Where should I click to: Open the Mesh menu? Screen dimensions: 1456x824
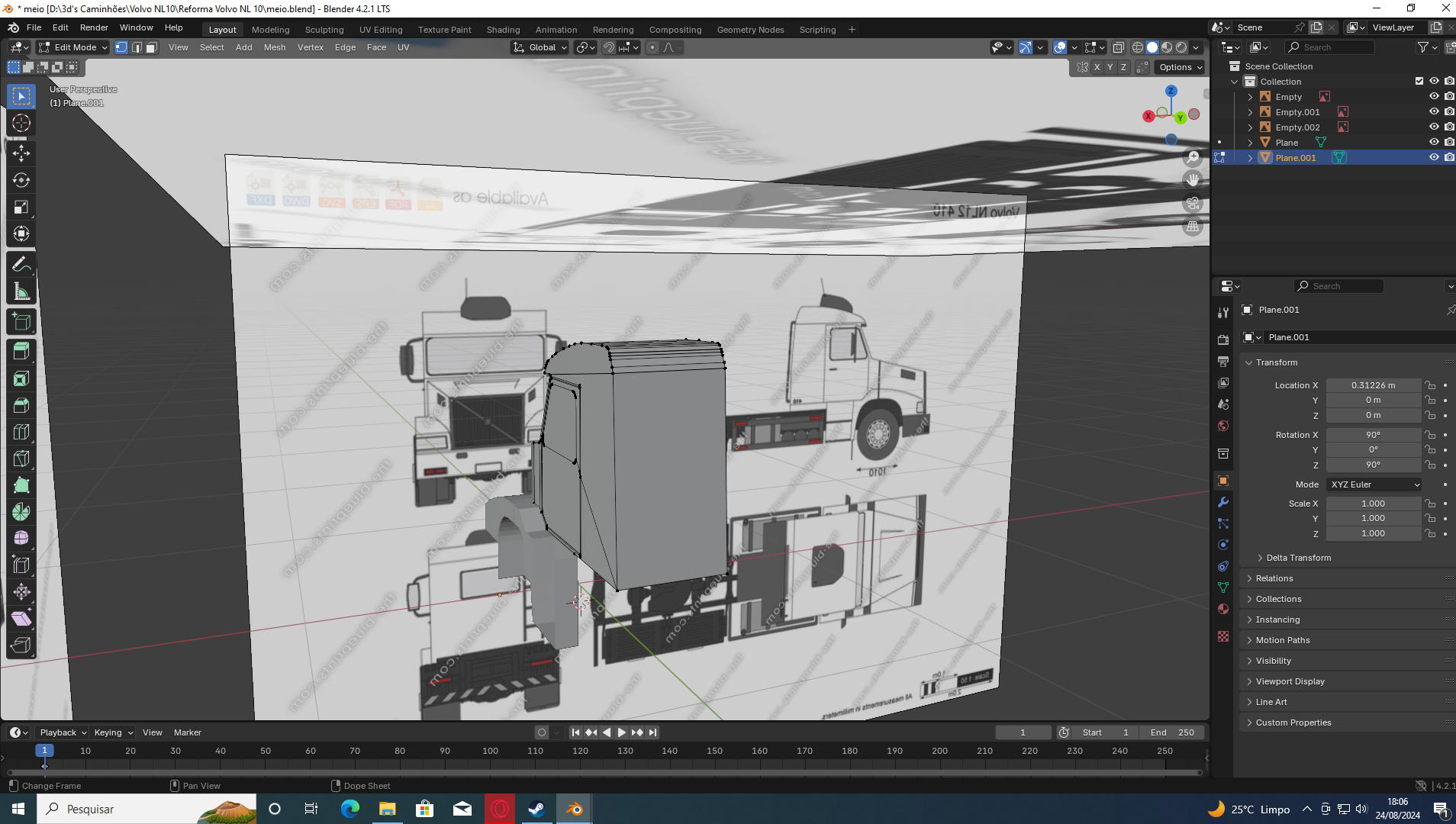click(275, 47)
